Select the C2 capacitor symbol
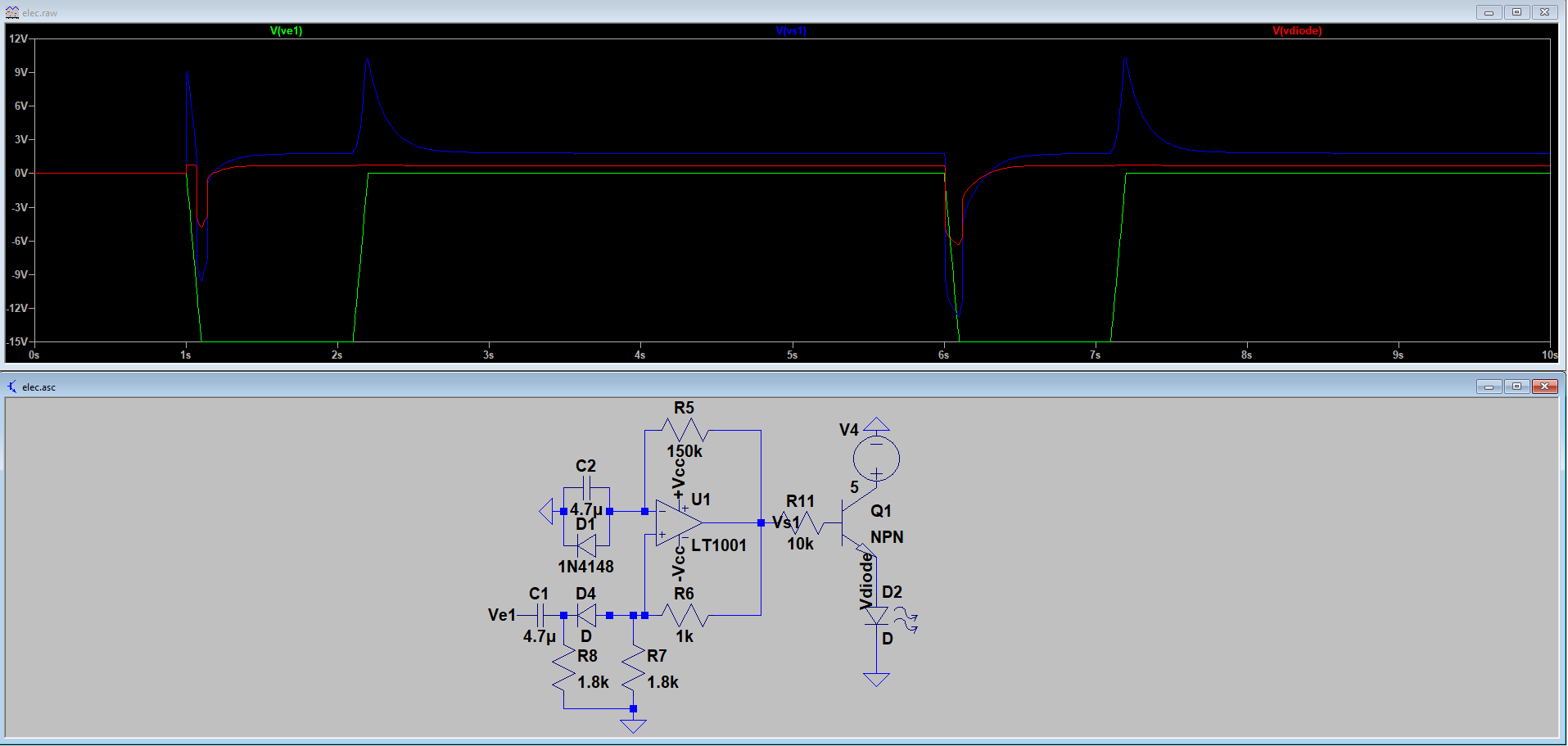Screen dimensions: 1568x746 [x=586, y=489]
